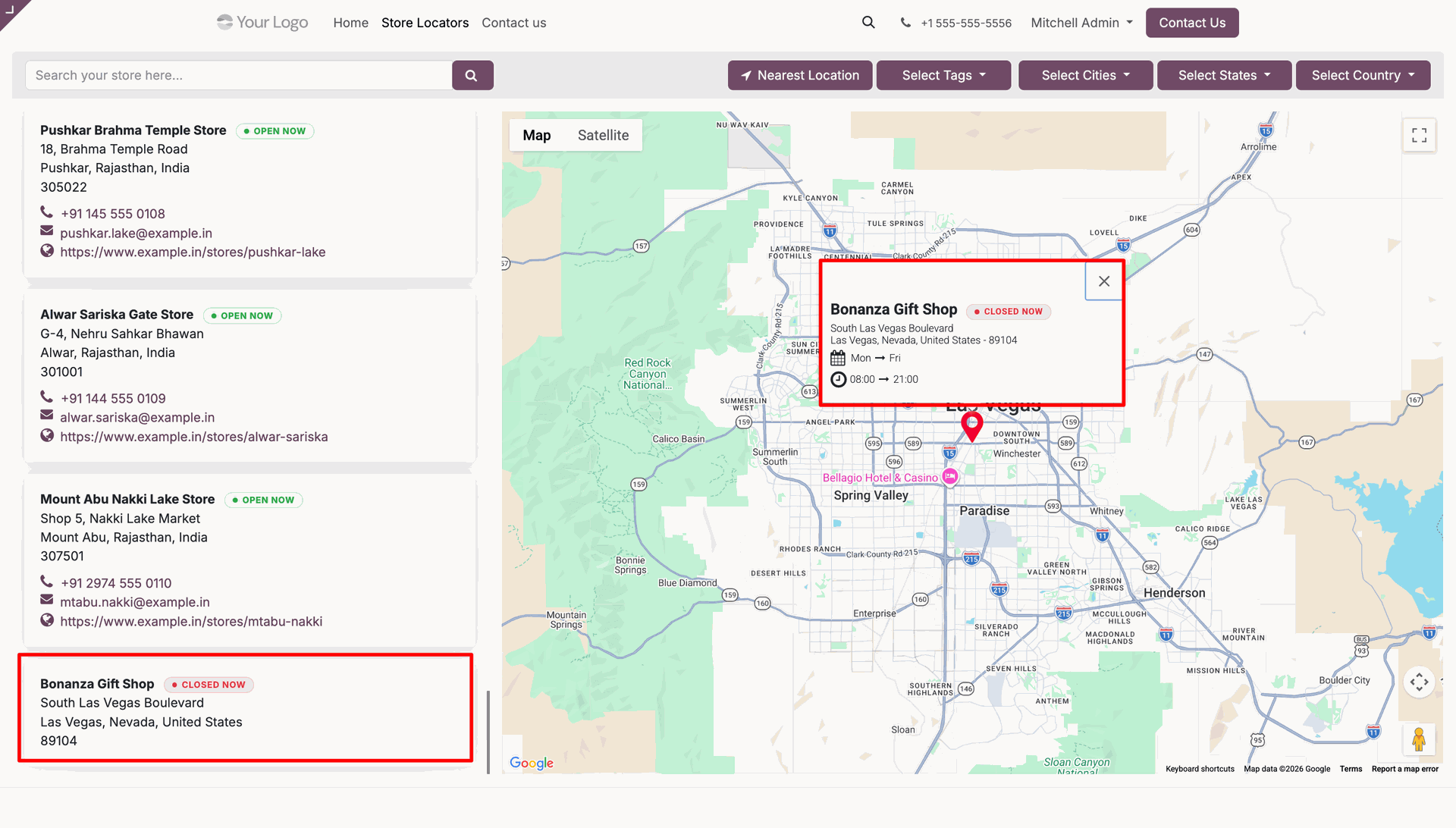Open the pushkar.lake@example.in email link
The width and height of the screenshot is (1456, 828).
(x=136, y=233)
